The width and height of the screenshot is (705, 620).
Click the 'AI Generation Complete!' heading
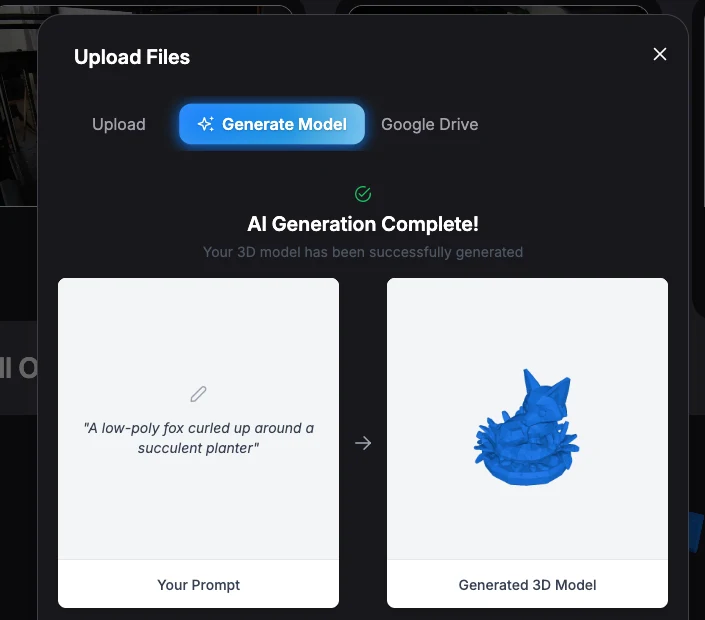(363, 224)
